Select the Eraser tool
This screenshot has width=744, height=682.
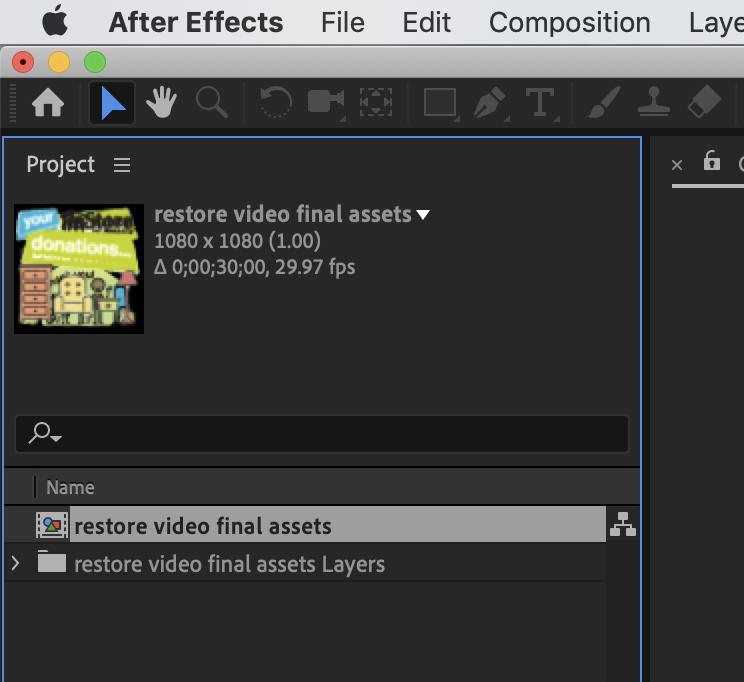(704, 101)
